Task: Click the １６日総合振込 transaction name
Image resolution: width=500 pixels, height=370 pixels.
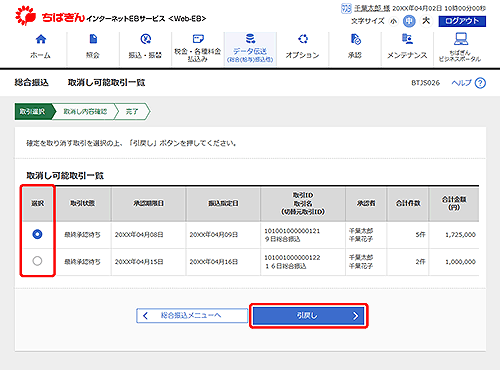Action: [x=285, y=266]
